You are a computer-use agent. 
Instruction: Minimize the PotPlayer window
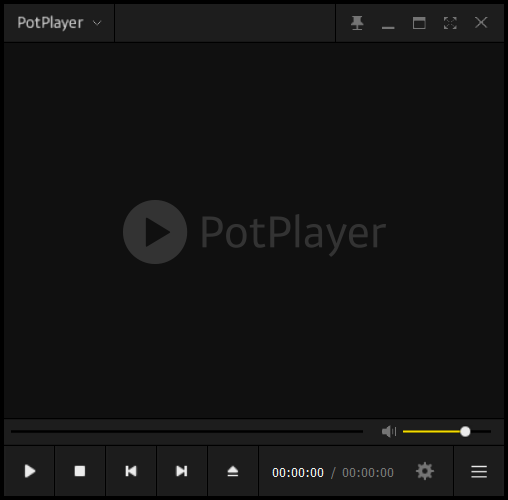pos(388,23)
